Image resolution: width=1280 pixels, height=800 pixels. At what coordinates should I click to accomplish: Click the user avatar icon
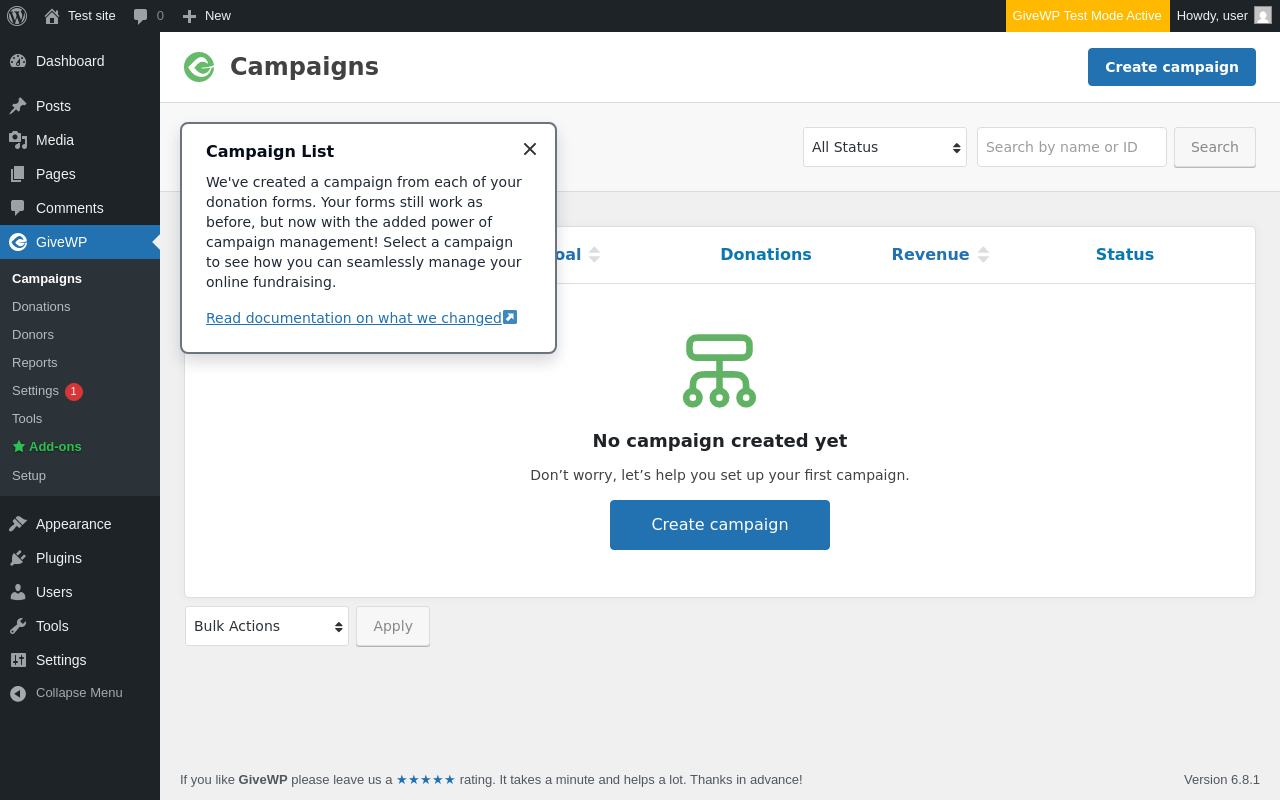(x=1263, y=16)
